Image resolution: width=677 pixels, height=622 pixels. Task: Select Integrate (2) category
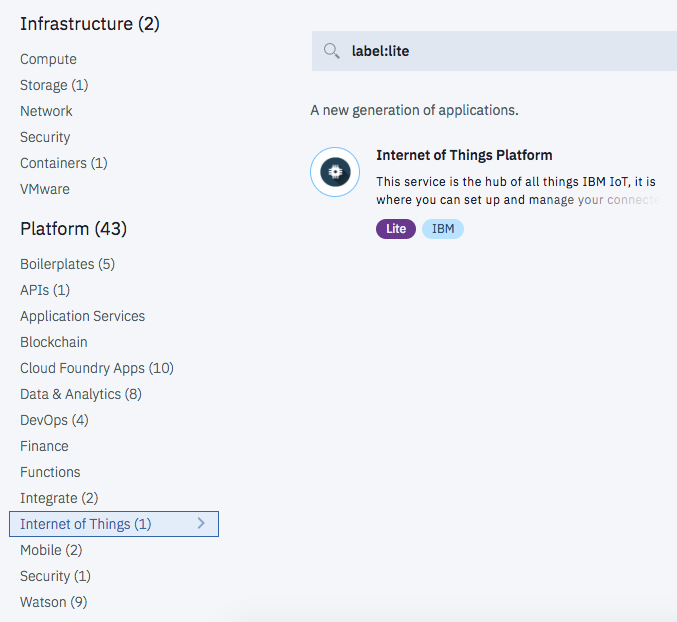(59, 498)
